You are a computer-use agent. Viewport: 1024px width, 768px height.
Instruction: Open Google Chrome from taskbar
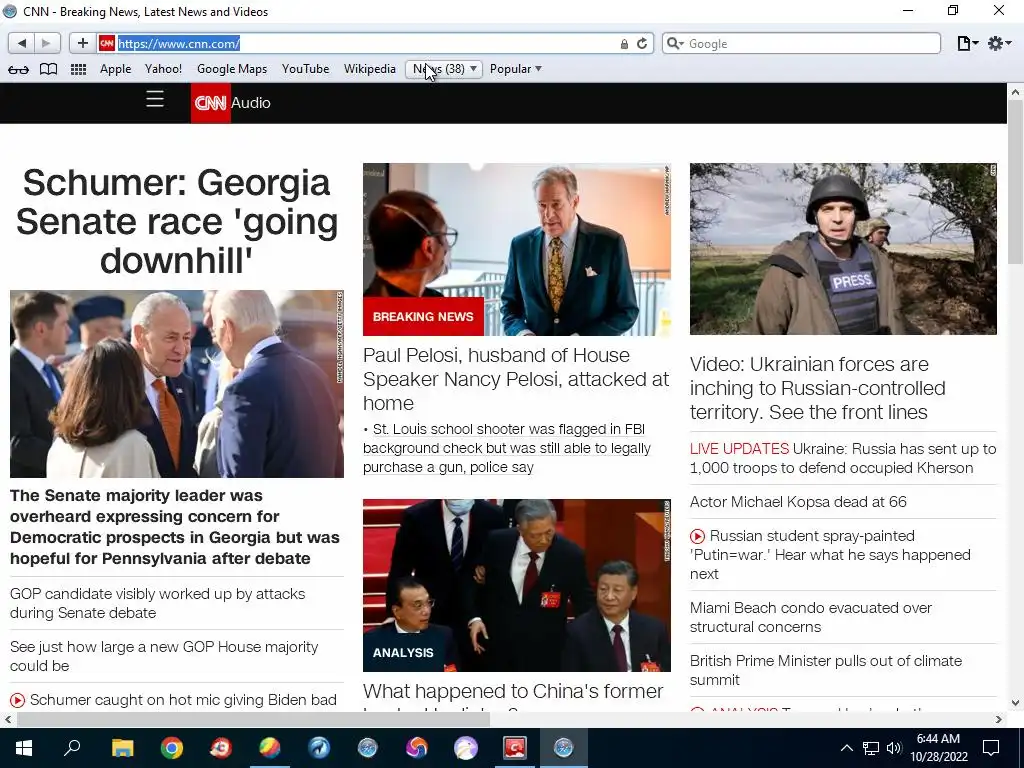(x=172, y=748)
